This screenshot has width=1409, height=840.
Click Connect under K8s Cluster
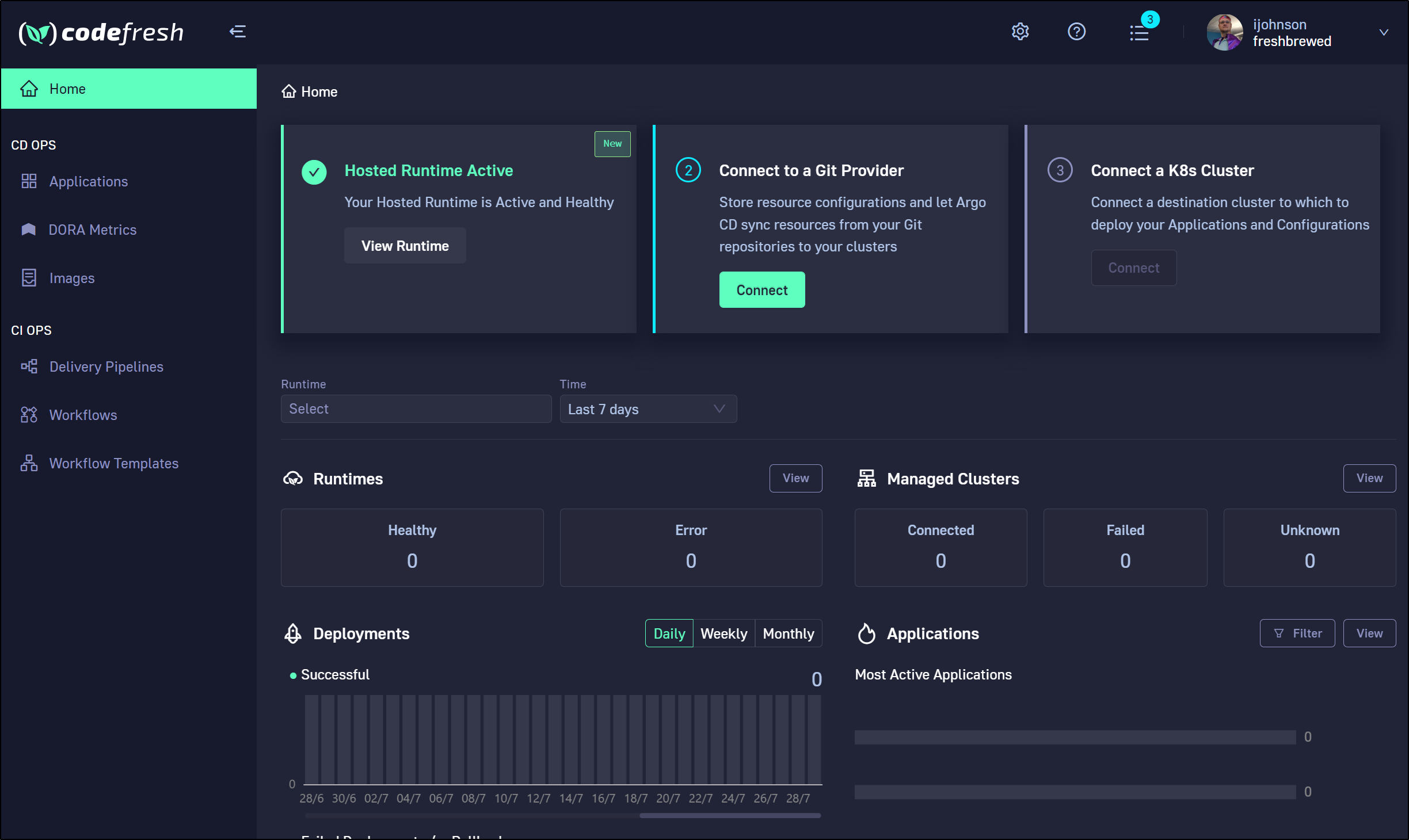pos(1134,268)
